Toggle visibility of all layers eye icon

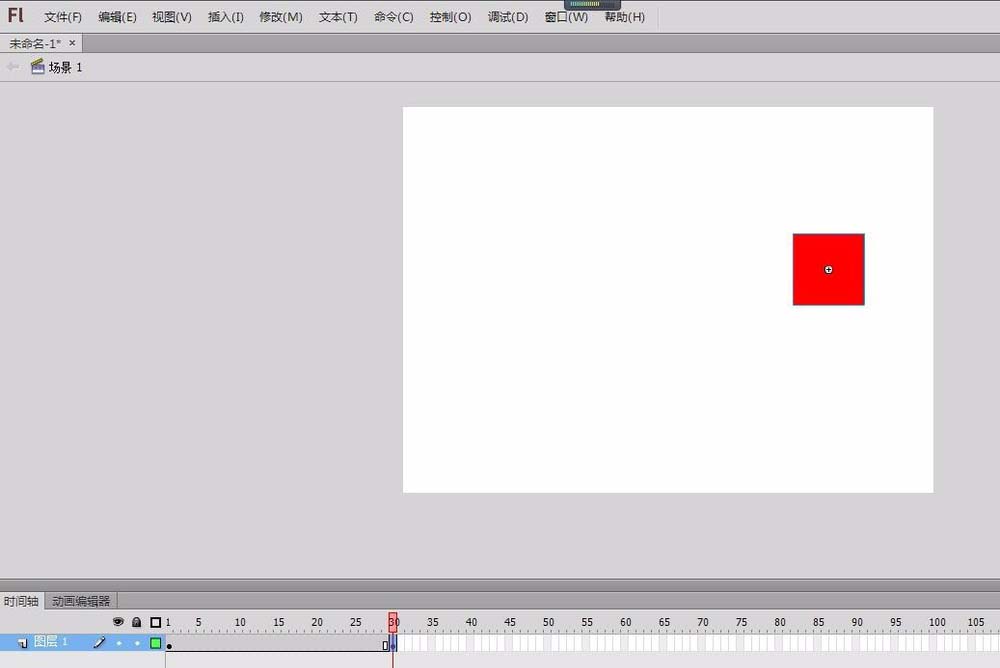coord(118,621)
